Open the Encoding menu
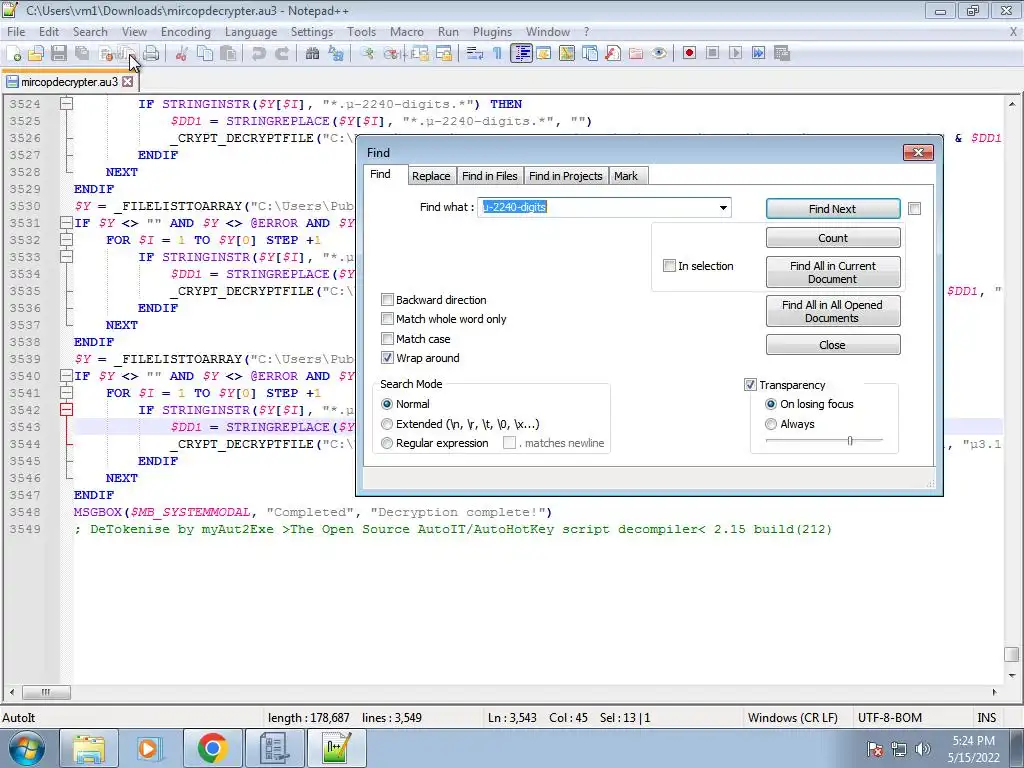The width and height of the screenshot is (1024, 768). click(x=185, y=31)
